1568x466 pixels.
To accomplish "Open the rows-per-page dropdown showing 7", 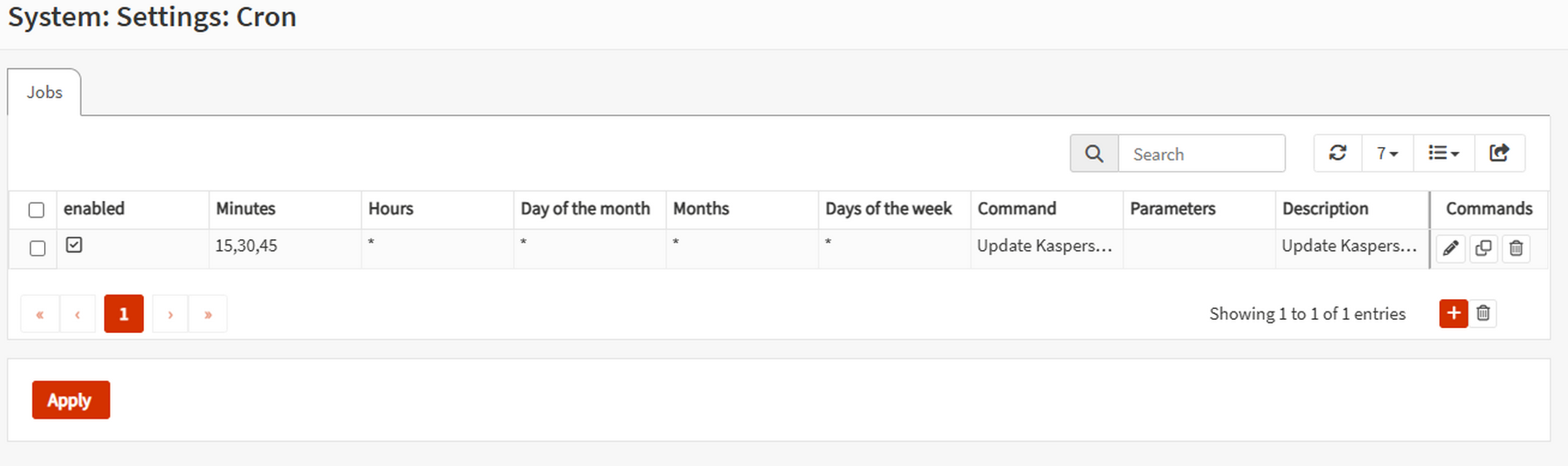I will click(1387, 154).
